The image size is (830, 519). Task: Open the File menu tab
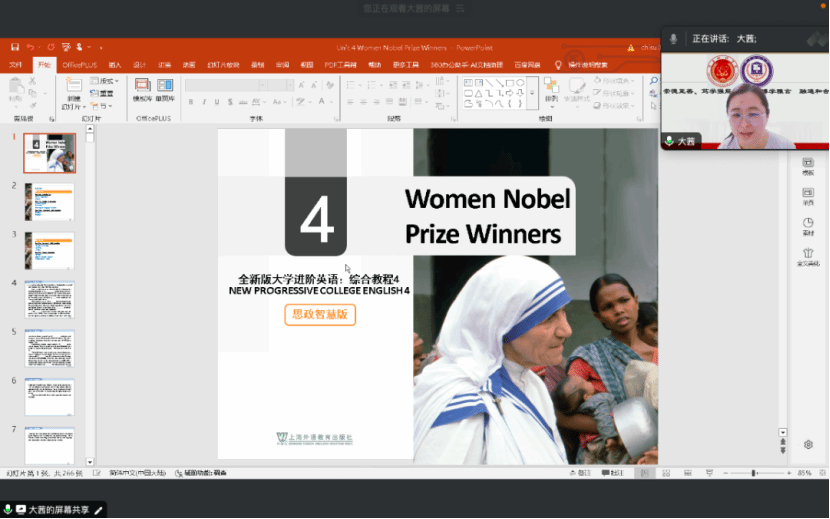pos(15,65)
